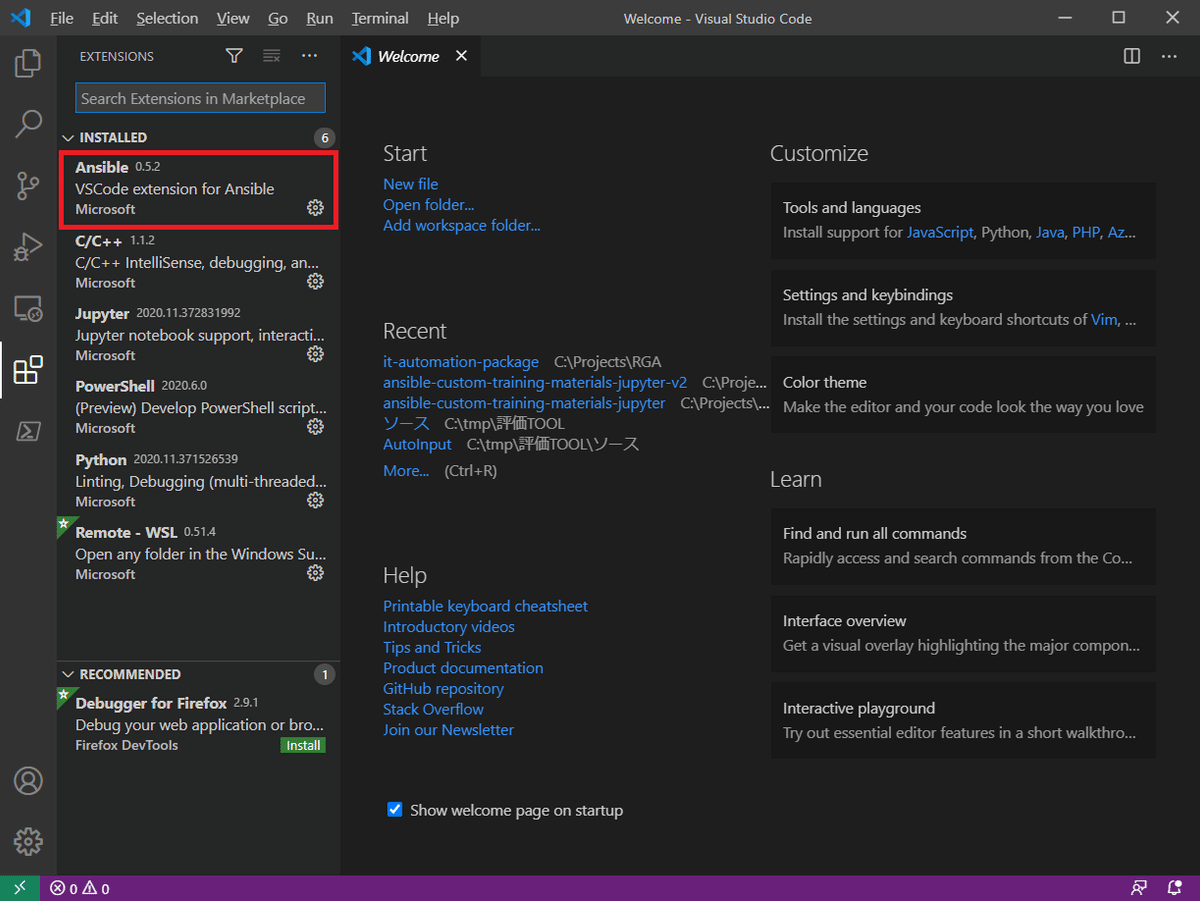The height and width of the screenshot is (901, 1200).
Task: Open the Tips and Tricks link
Action: (x=432, y=648)
